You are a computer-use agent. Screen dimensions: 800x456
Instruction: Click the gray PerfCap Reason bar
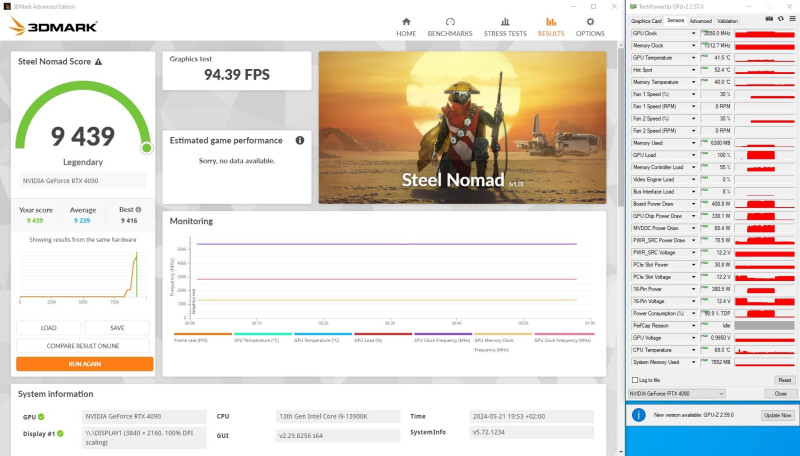coord(764,325)
